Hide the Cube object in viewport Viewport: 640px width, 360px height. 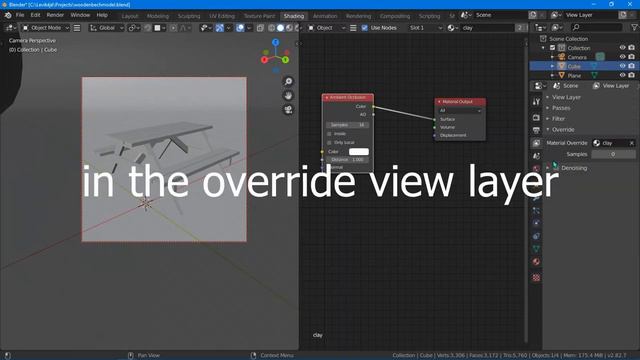click(x=622, y=66)
